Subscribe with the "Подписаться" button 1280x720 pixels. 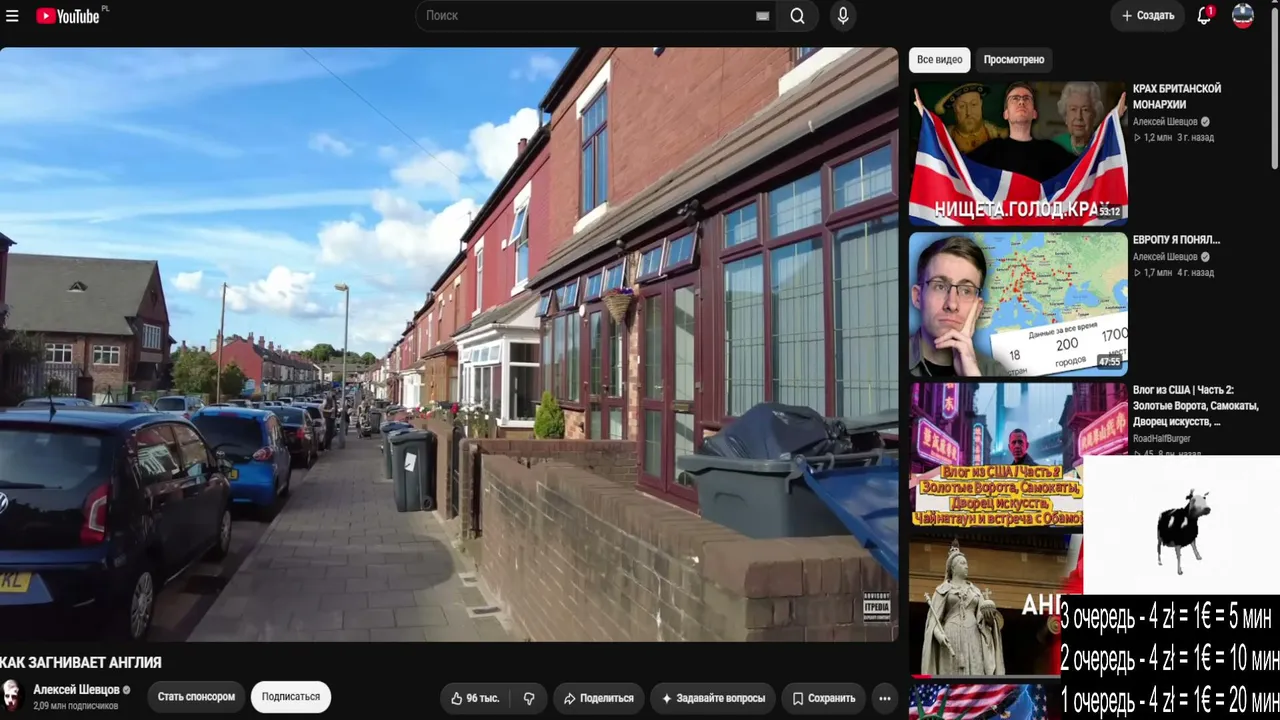coord(291,697)
